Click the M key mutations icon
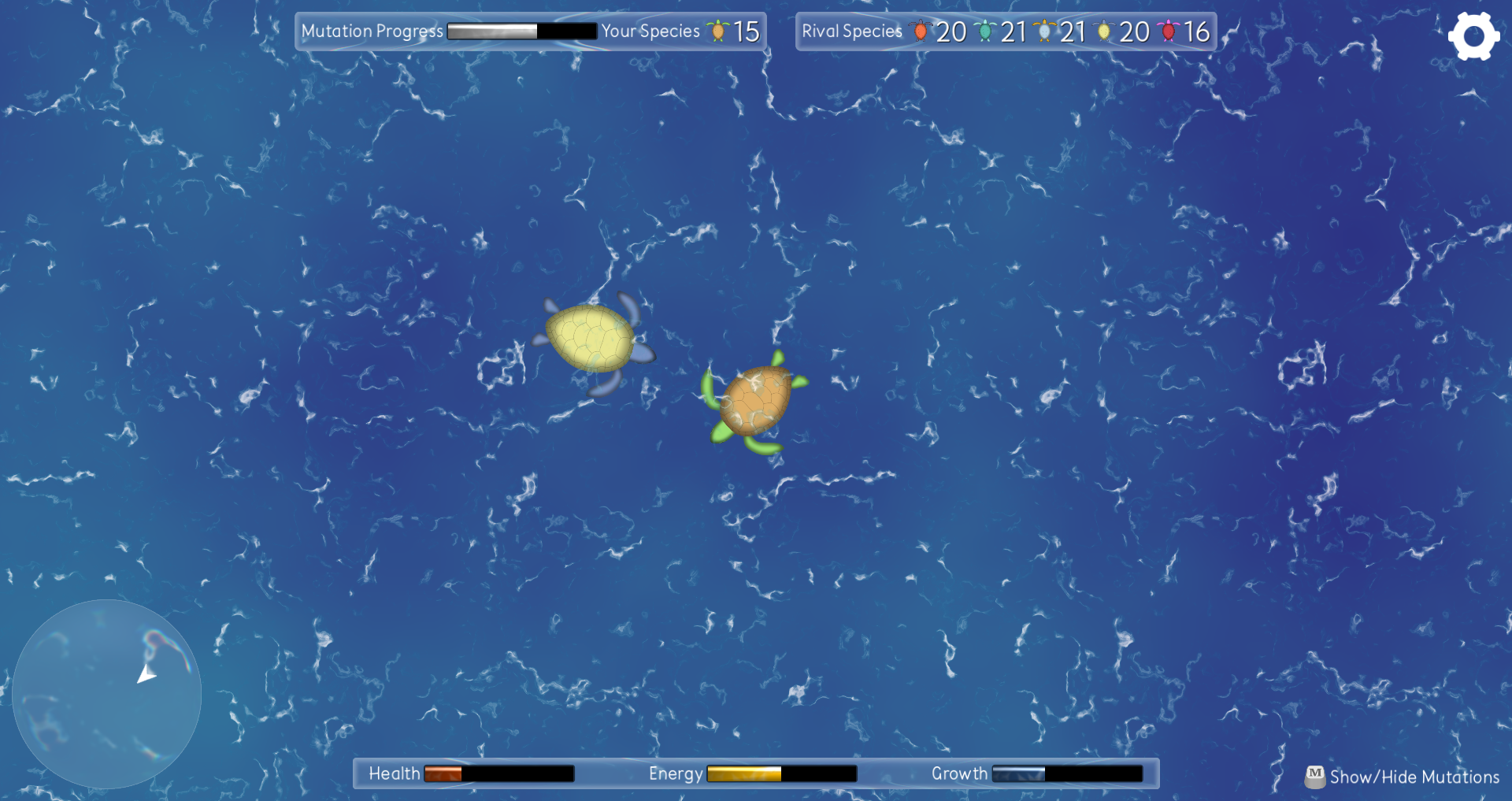This screenshot has height=801, width=1512. tap(1315, 777)
